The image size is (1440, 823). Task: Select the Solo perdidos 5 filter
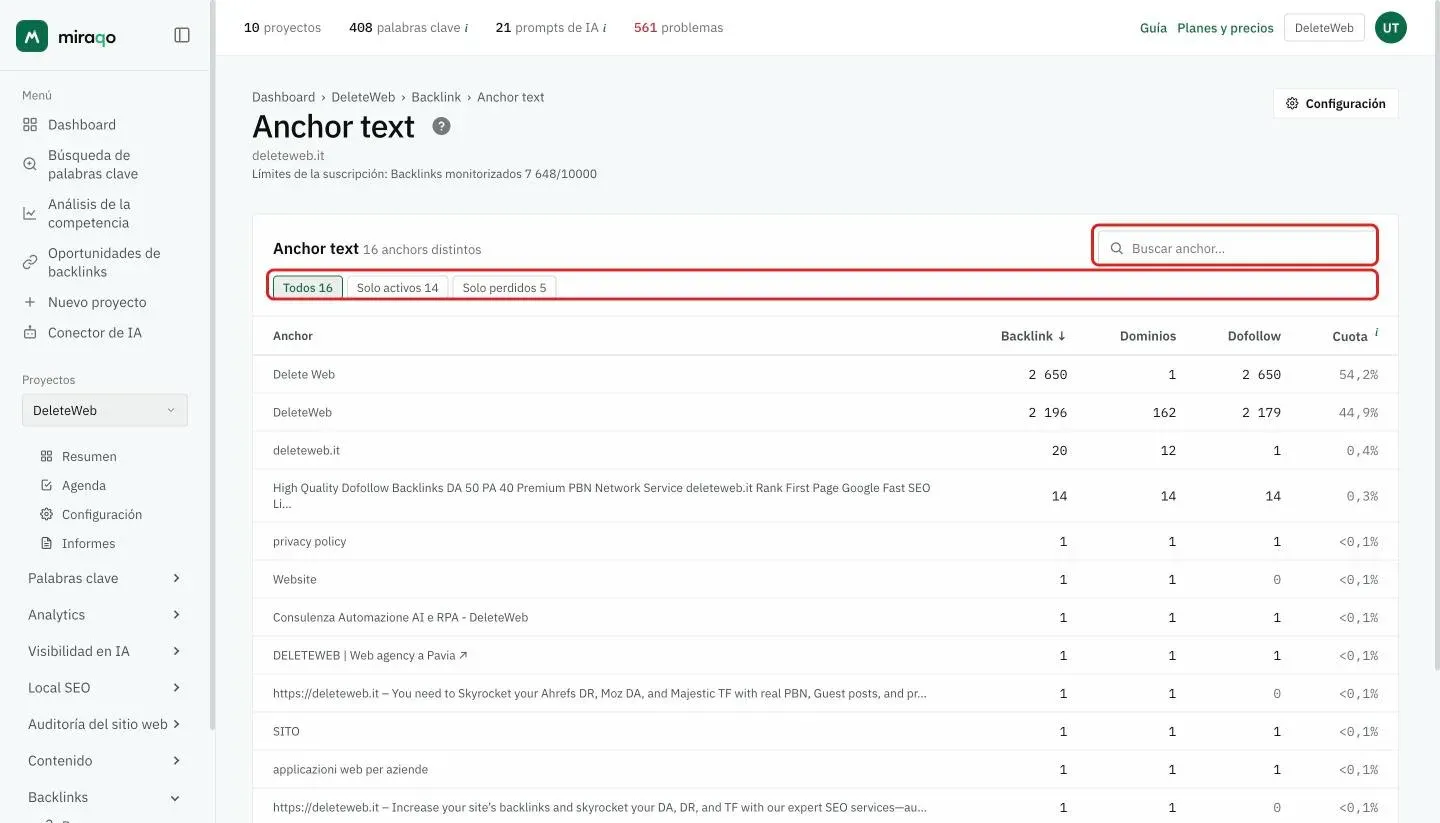504,287
